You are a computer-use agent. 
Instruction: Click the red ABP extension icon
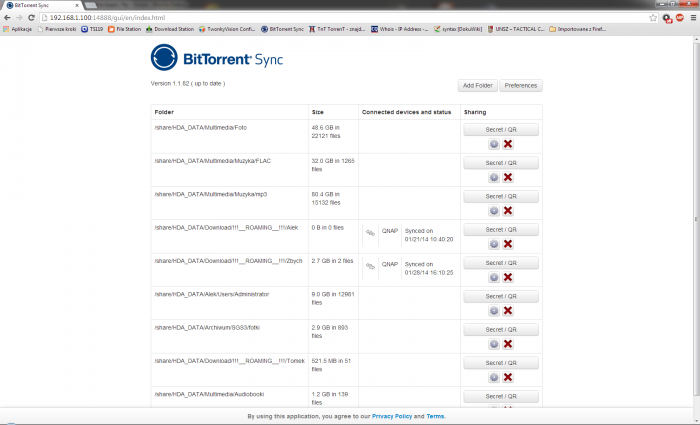click(679, 18)
